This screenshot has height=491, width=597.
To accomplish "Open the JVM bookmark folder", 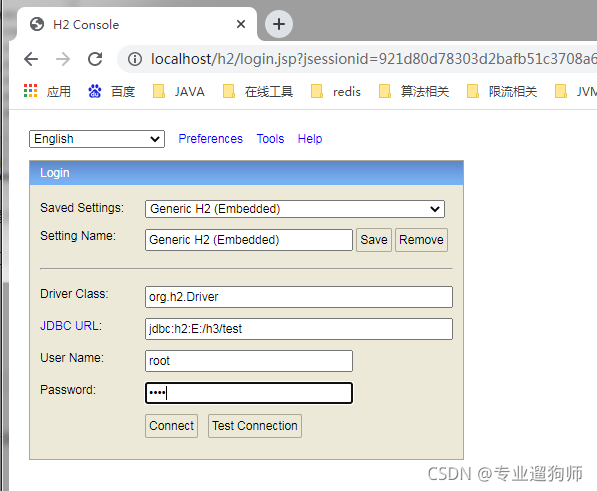I will tap(576, 91).
